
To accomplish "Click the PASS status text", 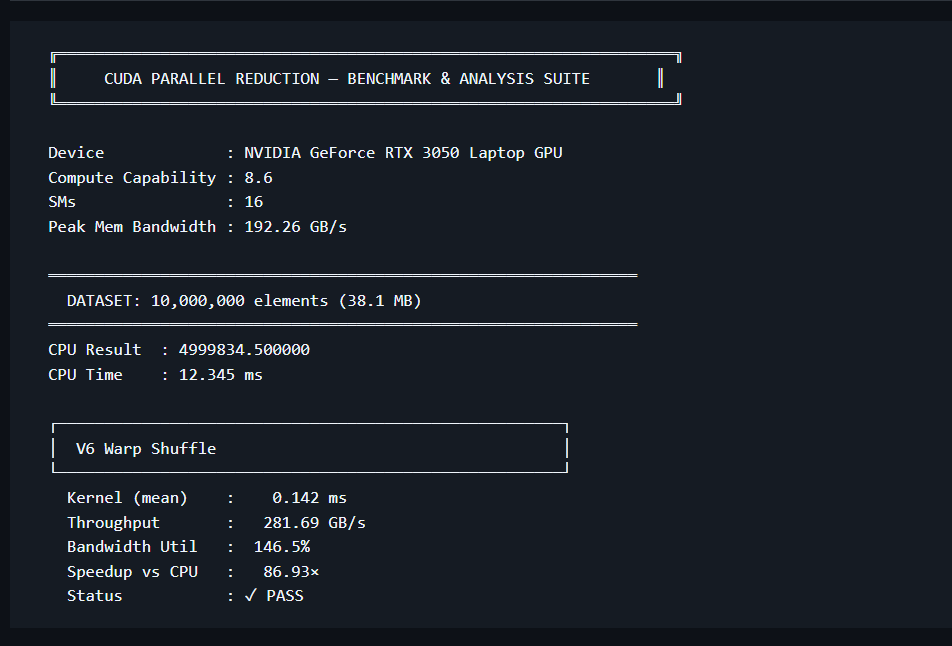I will pos(285,596).
